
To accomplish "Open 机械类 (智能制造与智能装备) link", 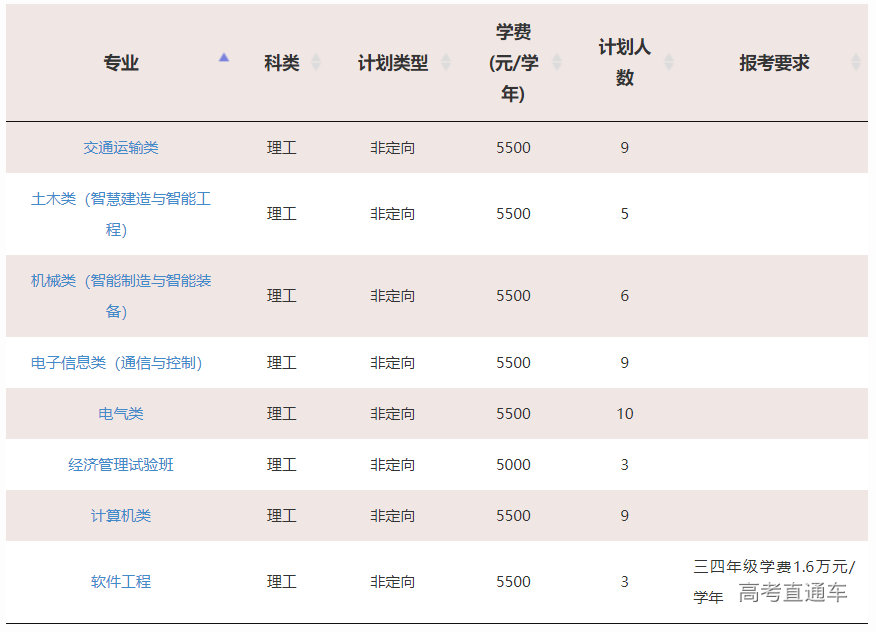I will pos(121,295).
